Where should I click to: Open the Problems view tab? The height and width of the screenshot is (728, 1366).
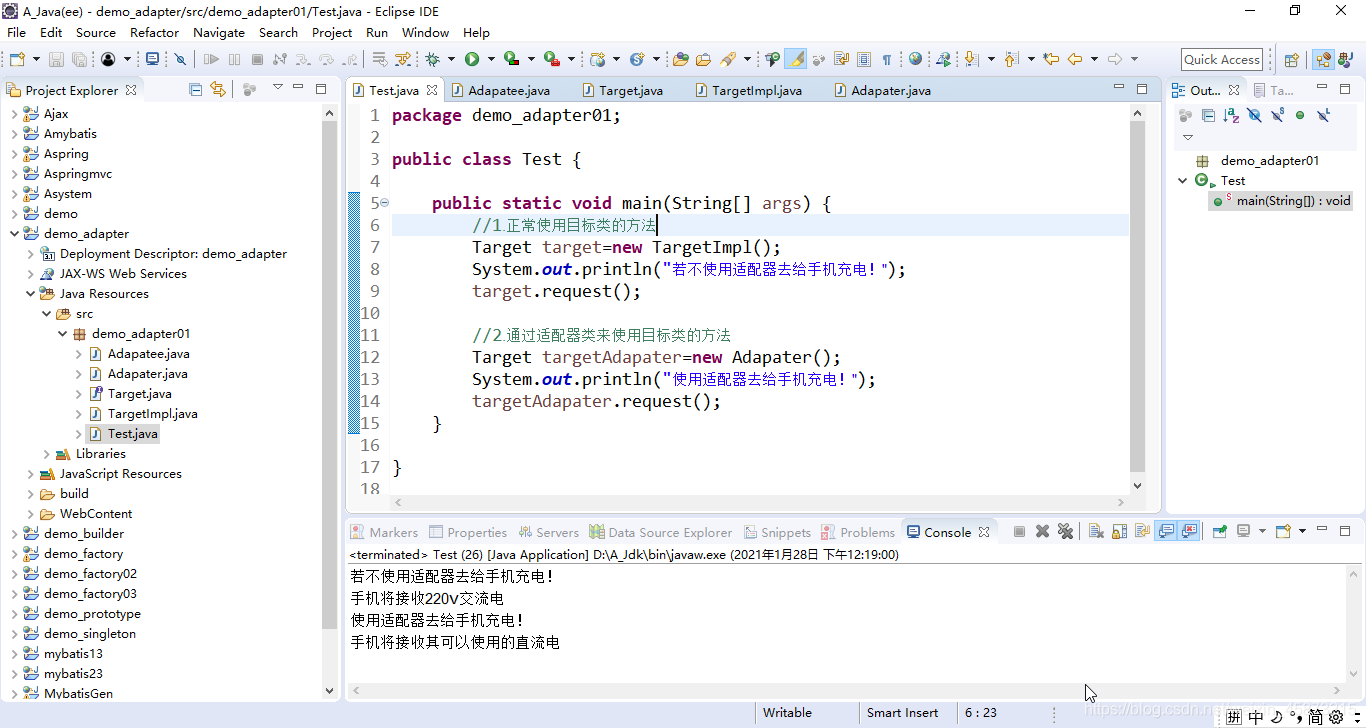pos(857,532)
